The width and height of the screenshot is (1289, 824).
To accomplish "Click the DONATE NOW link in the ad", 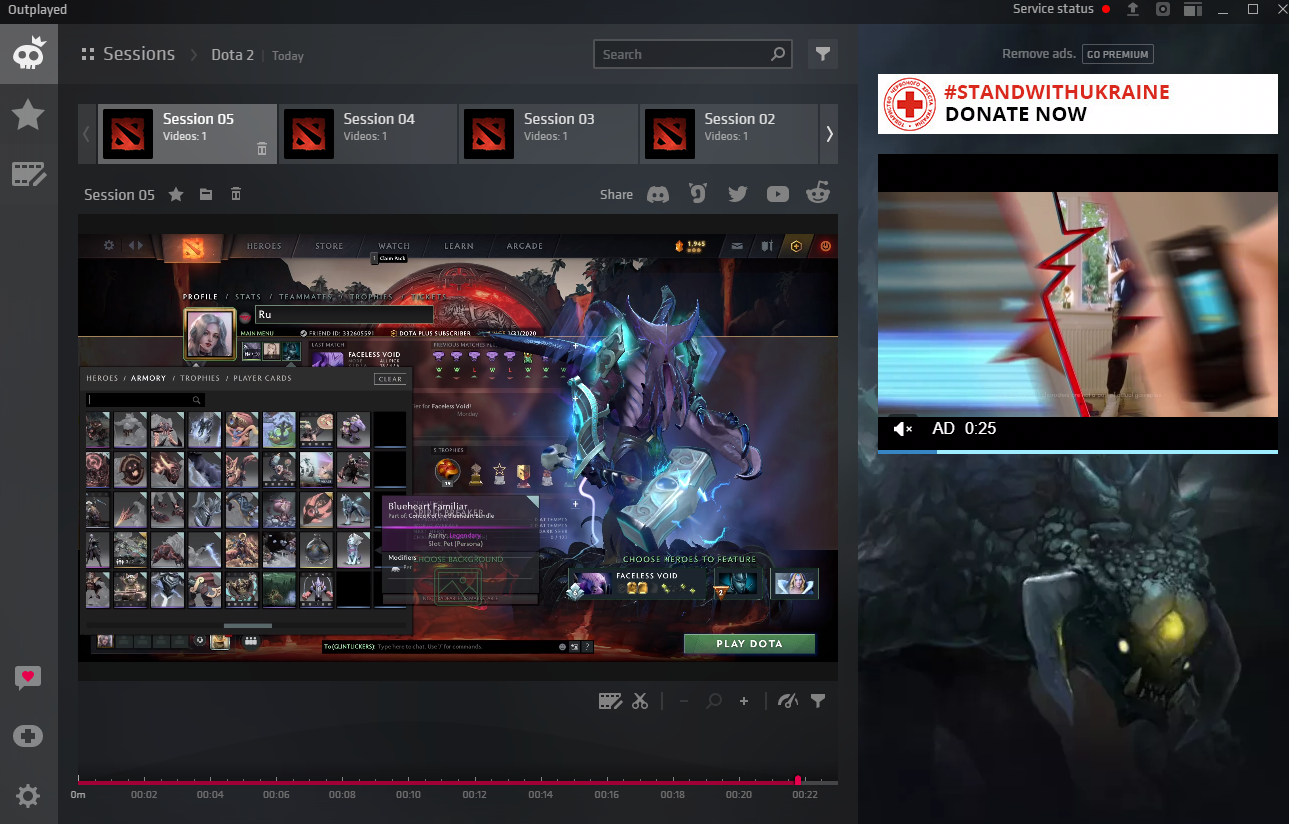I will 1016,114.
